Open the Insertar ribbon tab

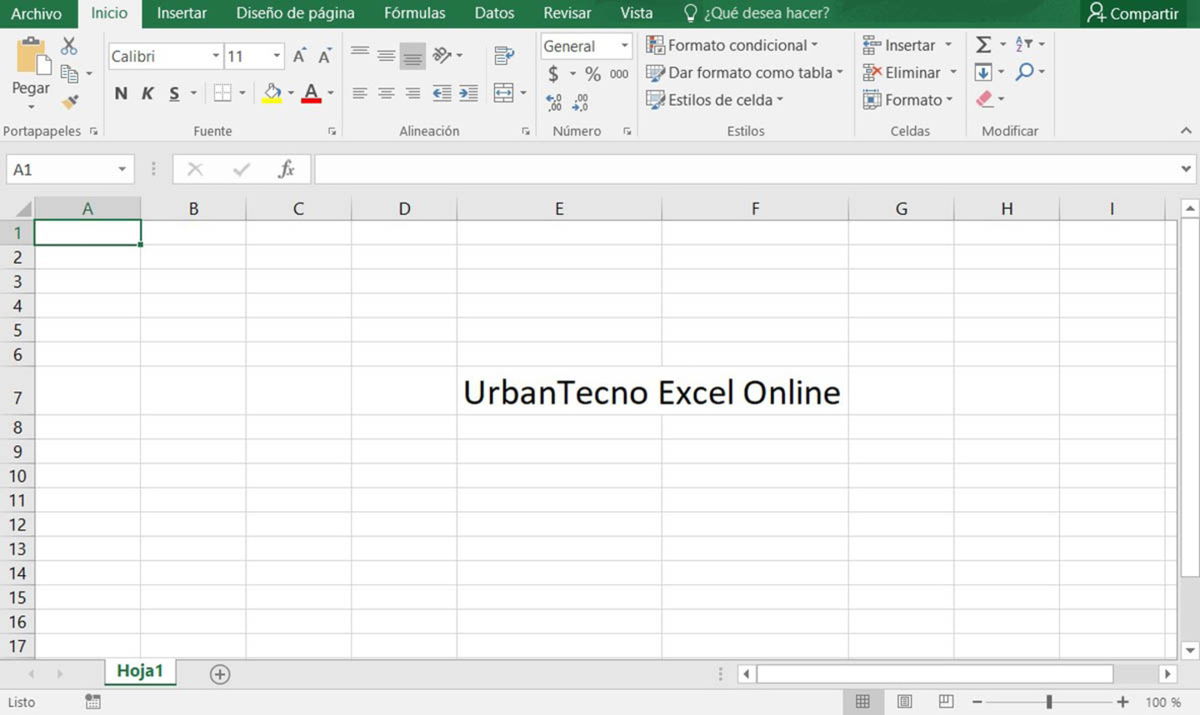pos(182,13)
